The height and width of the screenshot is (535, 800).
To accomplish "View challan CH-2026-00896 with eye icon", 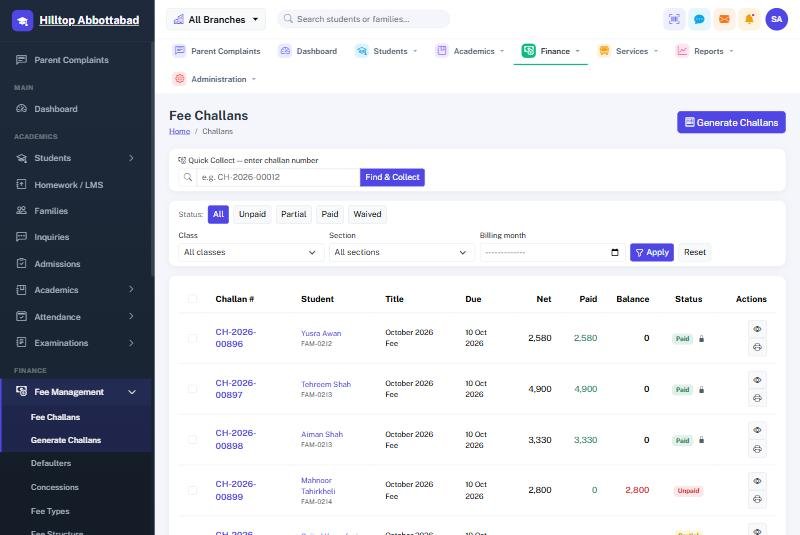I will click(x=757, y=329).
